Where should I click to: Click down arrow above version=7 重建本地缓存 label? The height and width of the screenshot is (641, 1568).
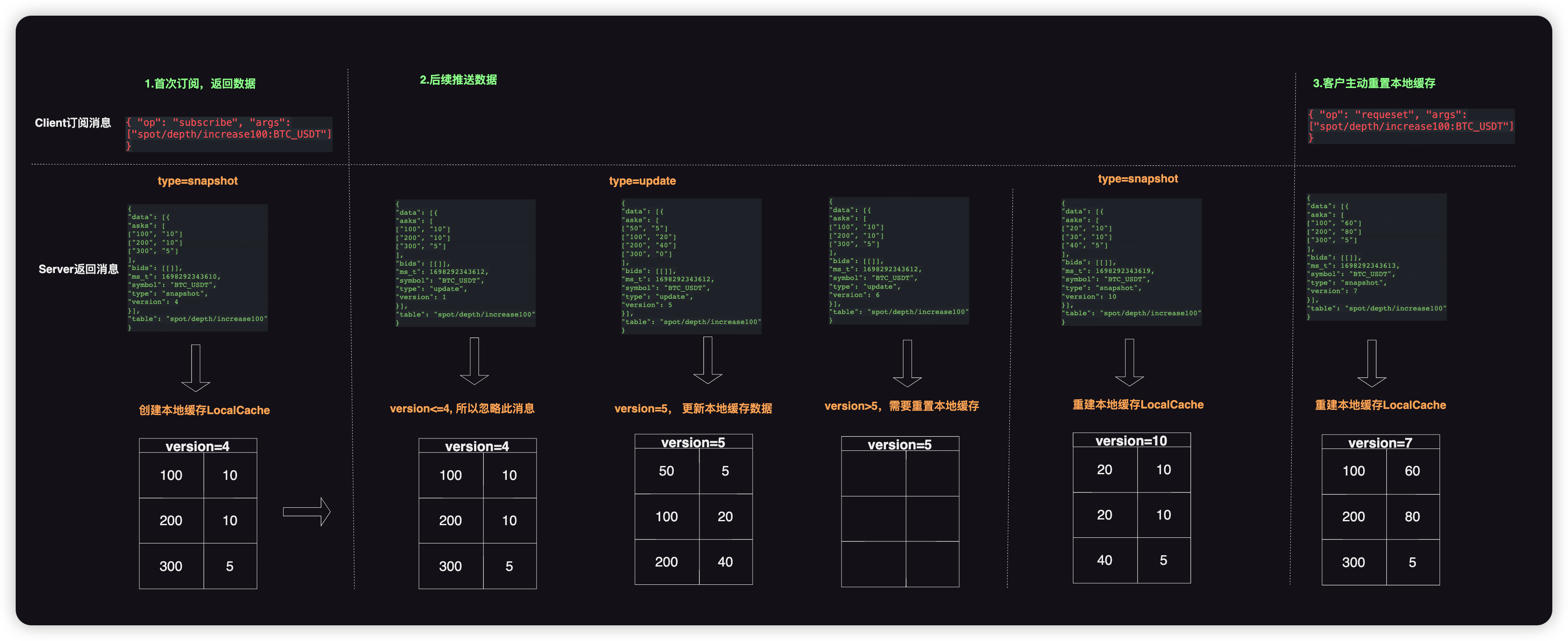coord(1371,363)
